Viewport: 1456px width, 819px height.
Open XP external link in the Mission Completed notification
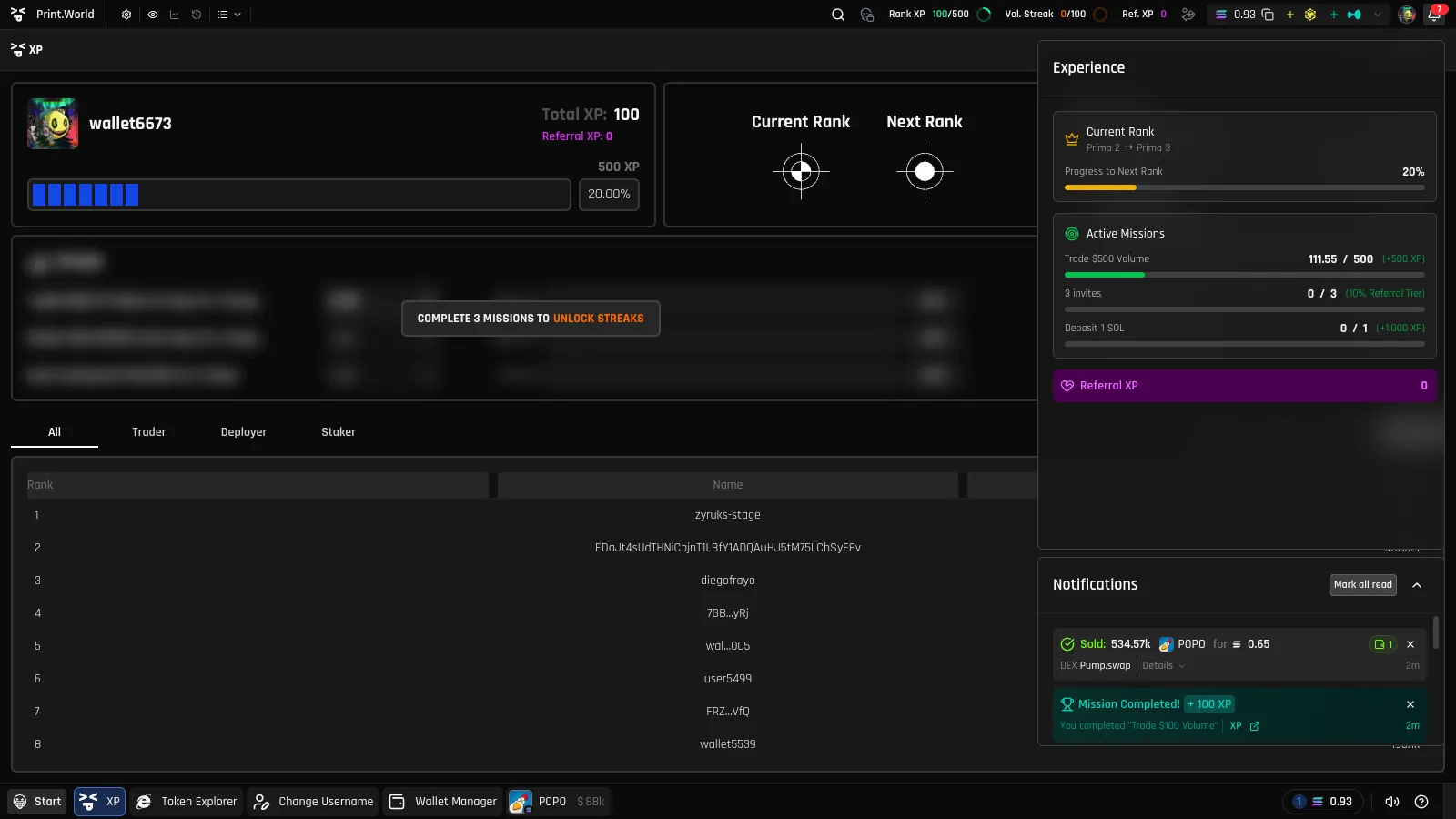pyautogui.click(x=1255, y=726)
